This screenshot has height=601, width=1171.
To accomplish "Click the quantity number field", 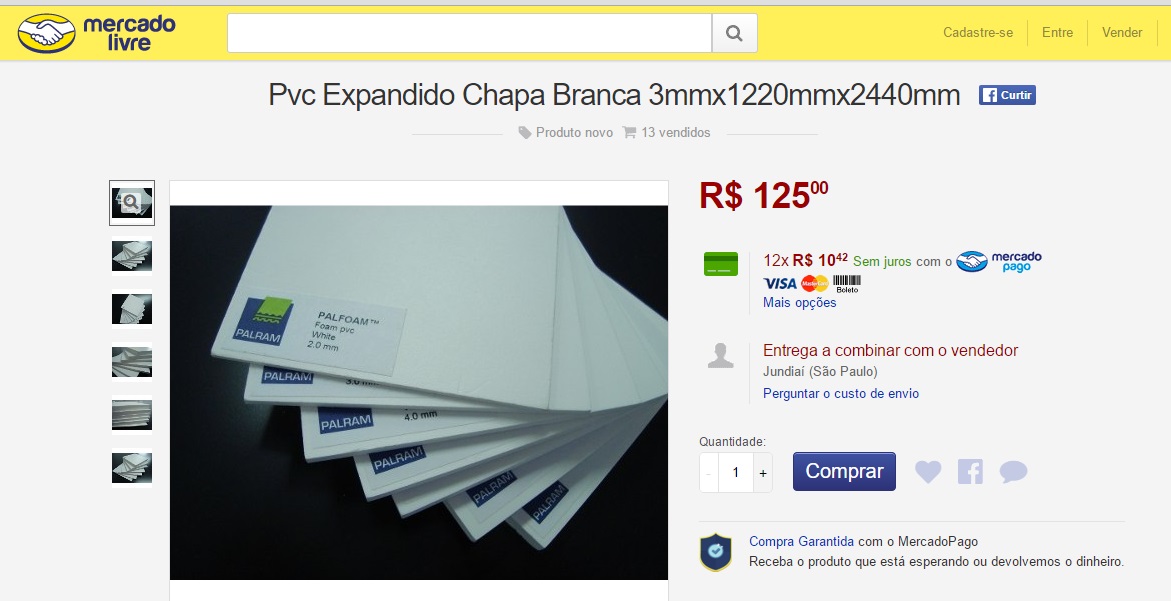I will click(736, 473).
